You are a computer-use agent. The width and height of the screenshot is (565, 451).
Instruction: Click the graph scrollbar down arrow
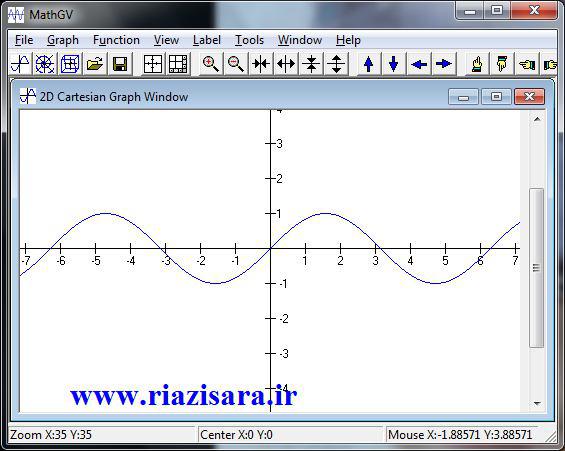point(537,403)
